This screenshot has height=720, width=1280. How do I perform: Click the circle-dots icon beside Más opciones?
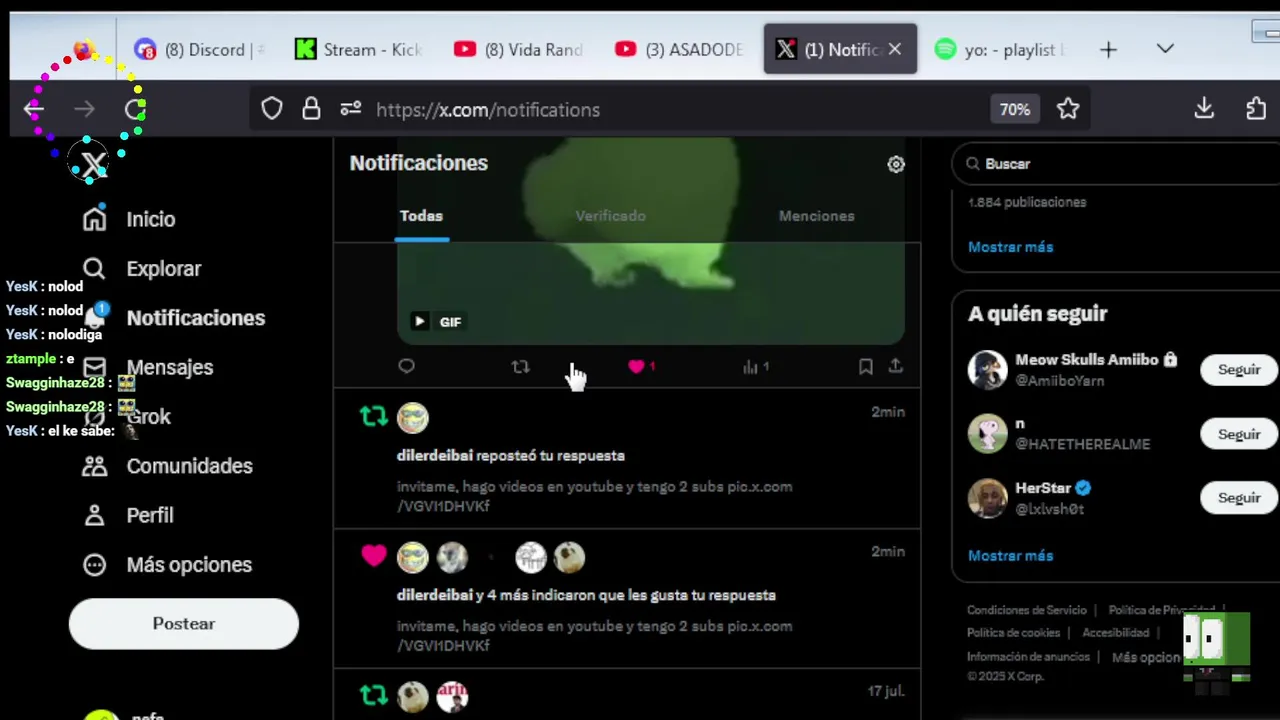tap(94, 565)
